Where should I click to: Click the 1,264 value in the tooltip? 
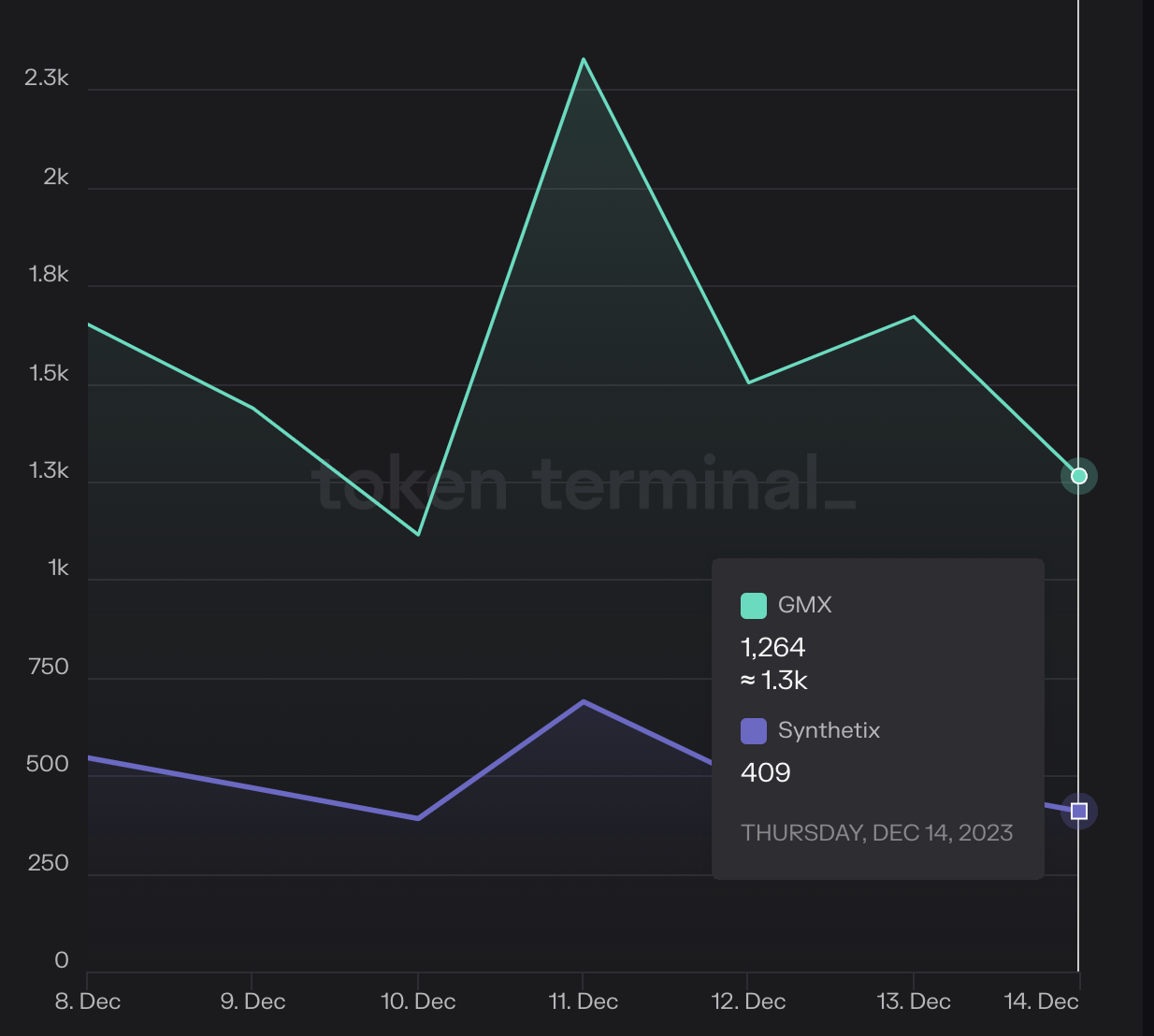tap(772, 647)
